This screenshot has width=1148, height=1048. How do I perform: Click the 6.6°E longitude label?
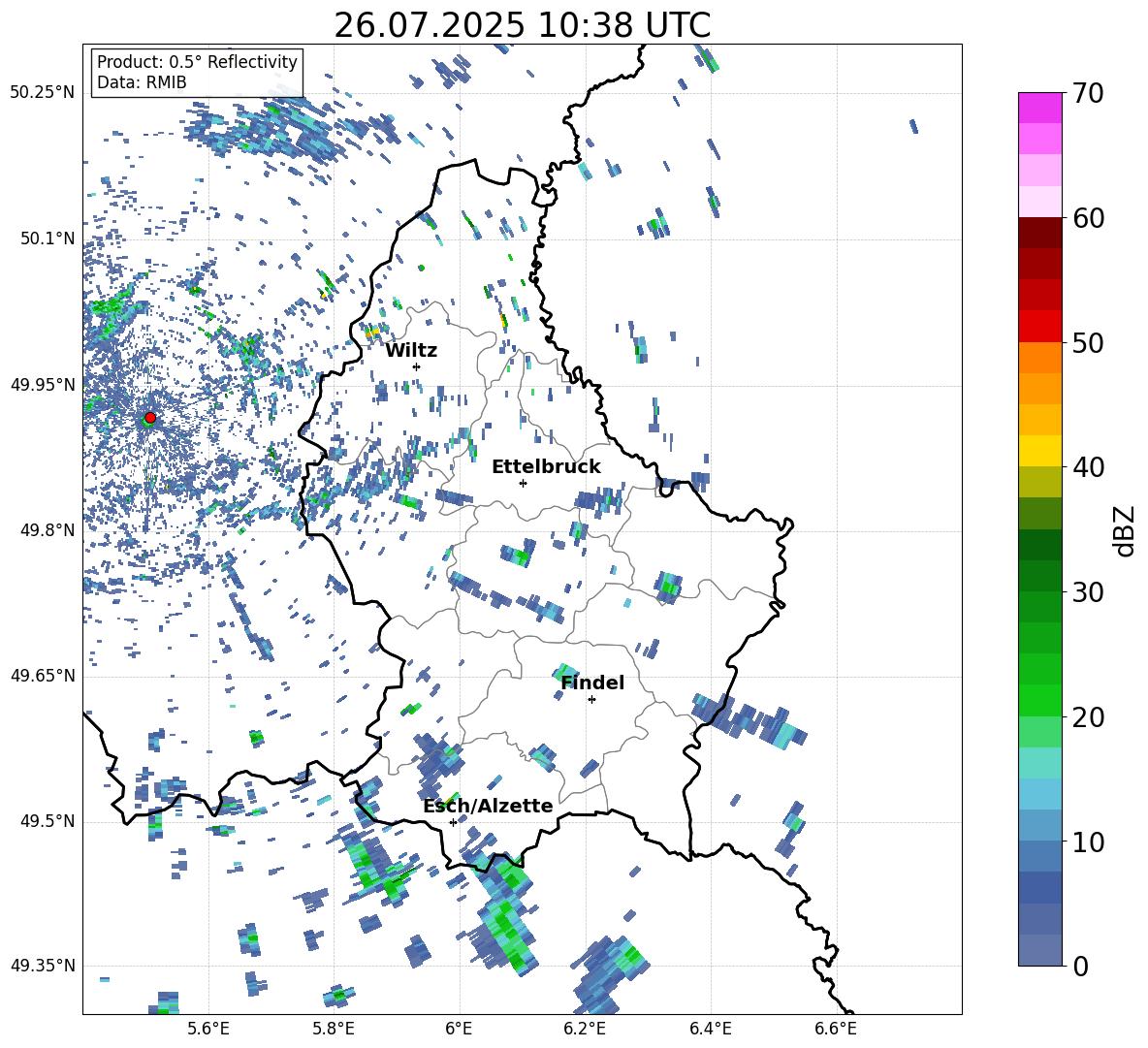(x=836, y=1029)
